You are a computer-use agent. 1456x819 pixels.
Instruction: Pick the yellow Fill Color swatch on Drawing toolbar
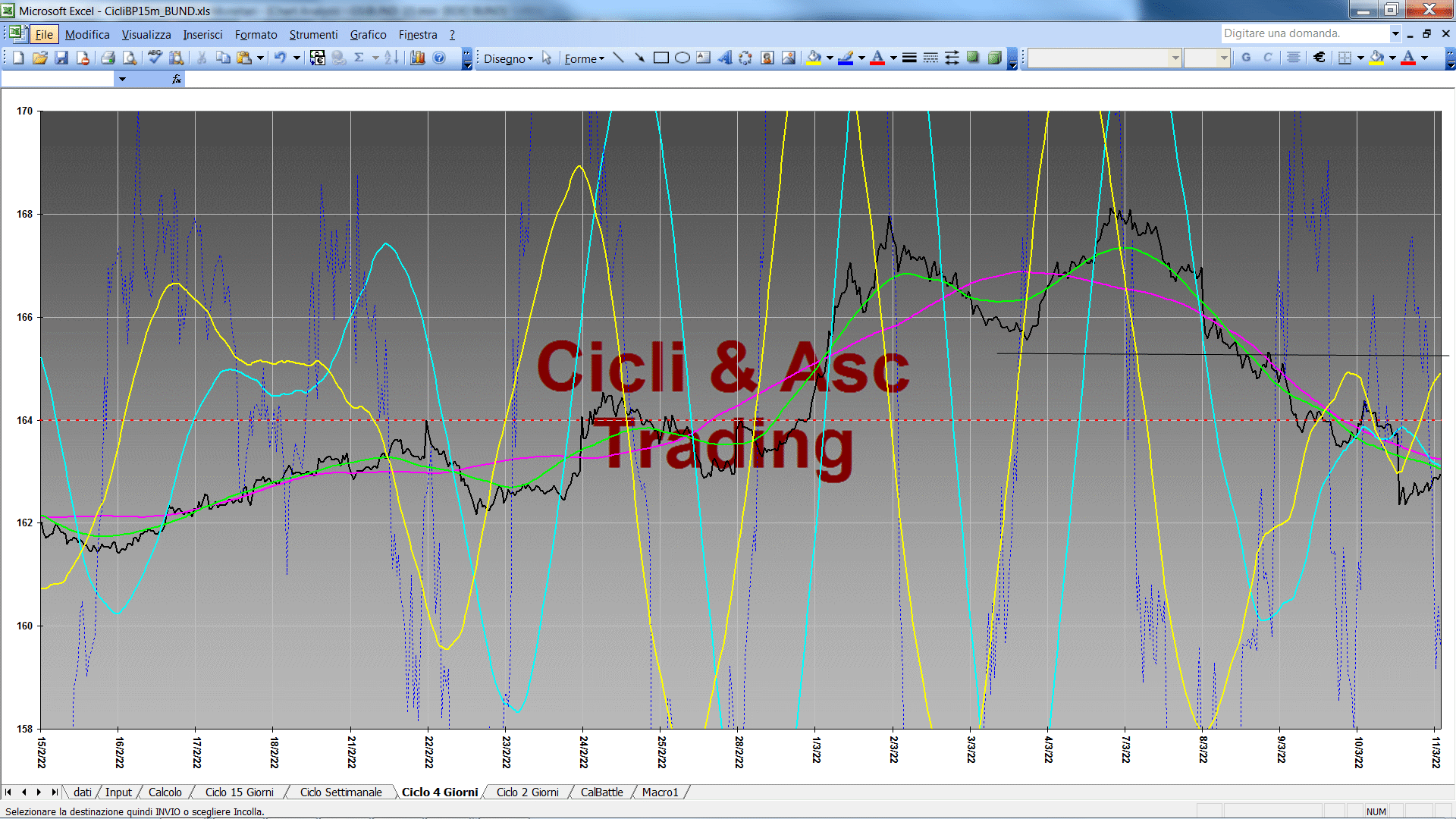814,58
